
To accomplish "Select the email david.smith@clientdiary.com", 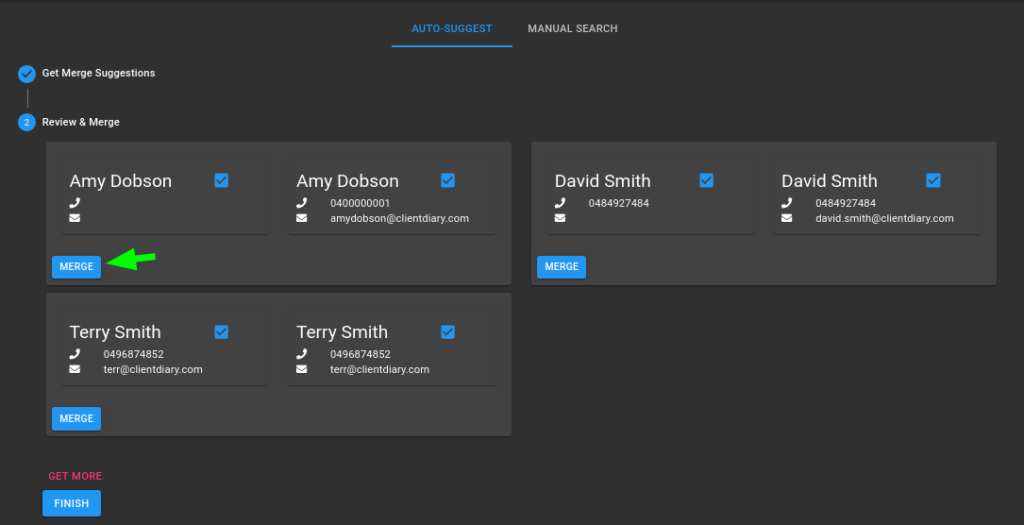I will pos(884,218).
